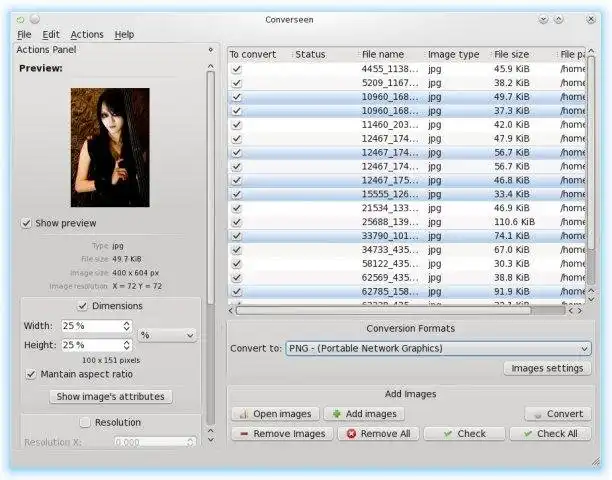Click the green plus Add images icon
The height and width of the screenshot is (480, 612).
[x=336, y=414]
